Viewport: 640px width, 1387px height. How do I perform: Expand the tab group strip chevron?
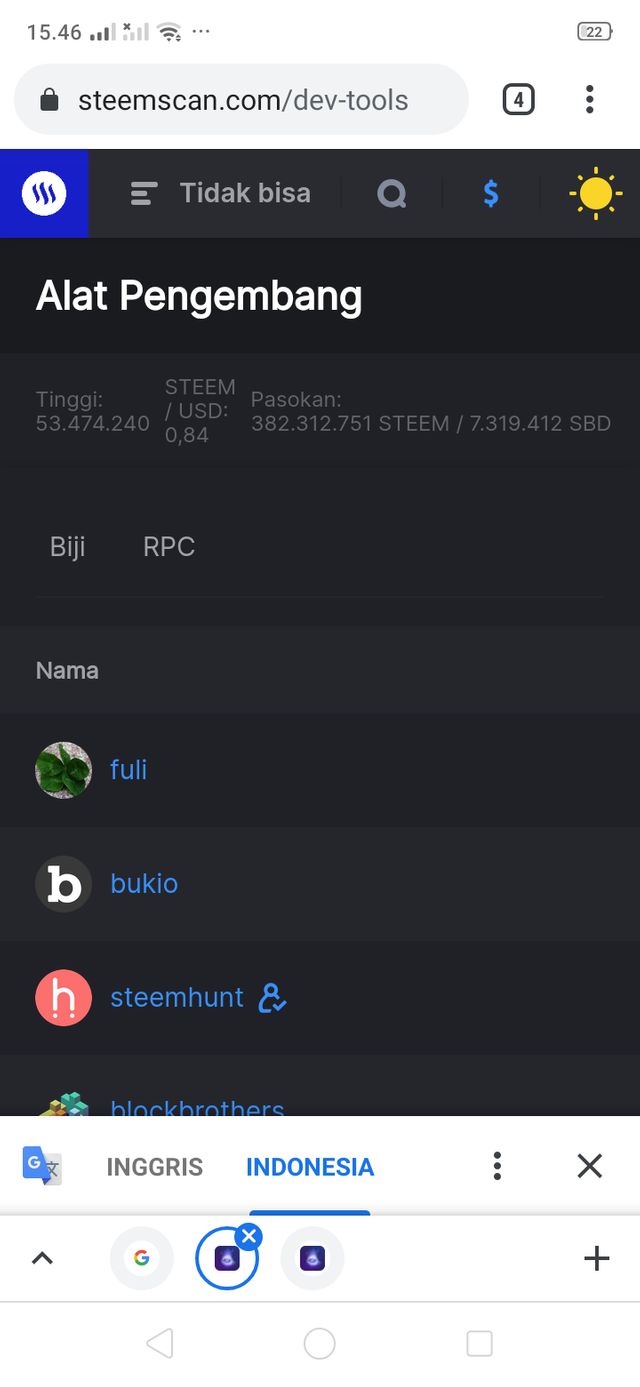click(42, 1259)
